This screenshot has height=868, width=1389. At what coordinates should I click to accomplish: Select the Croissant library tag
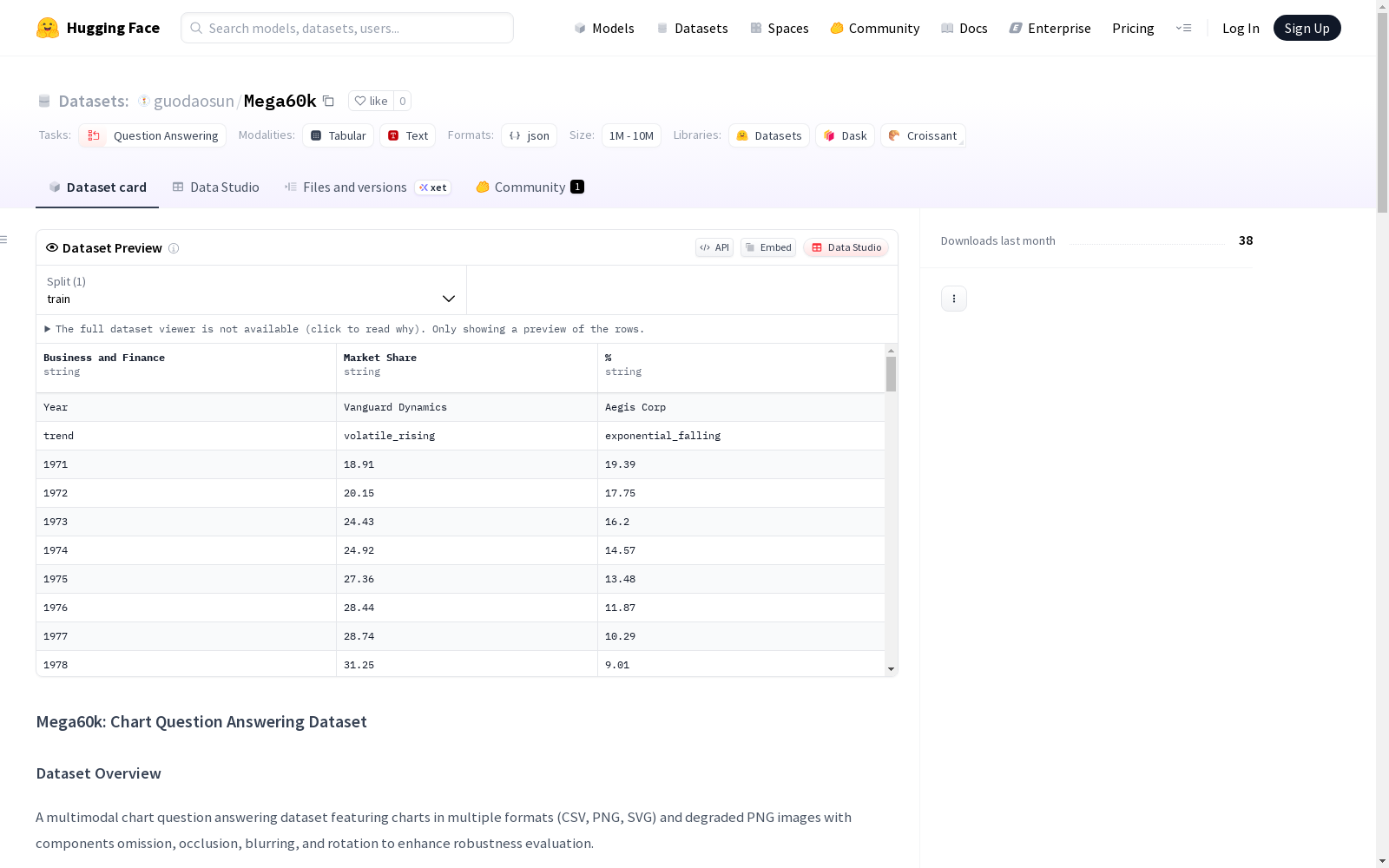(x=923, y=135)
